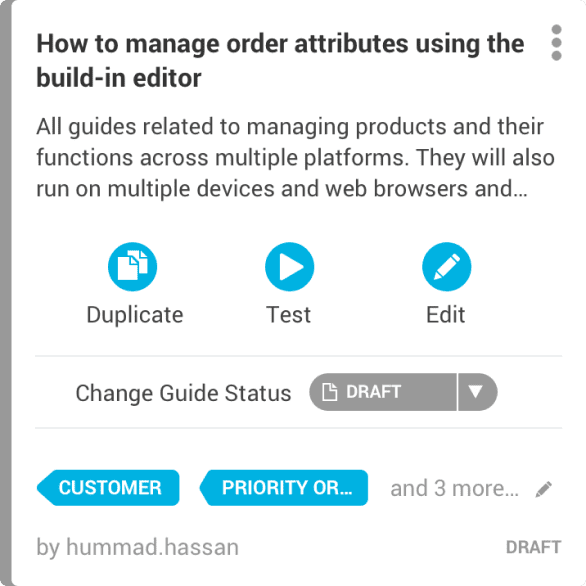
Task: Click the gray left status strip
Action: (6, 293)
